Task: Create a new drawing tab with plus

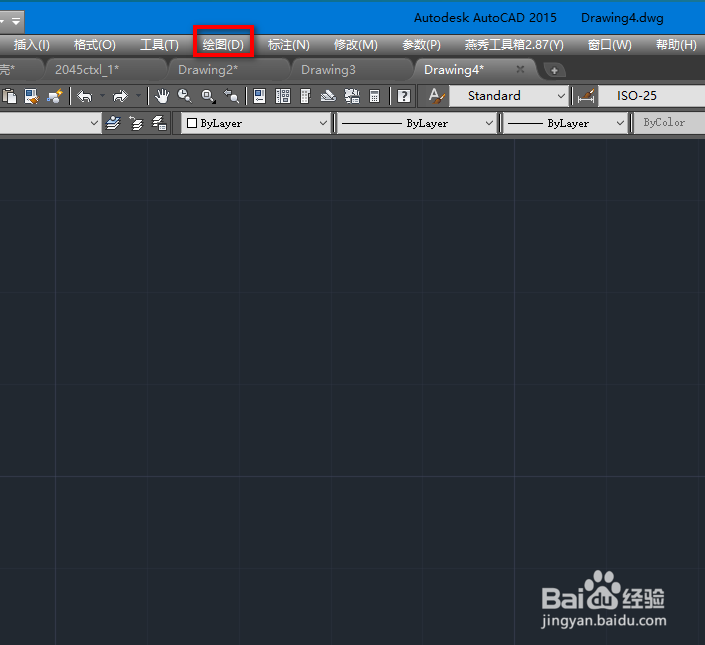Action: click(x=554, y=70)
